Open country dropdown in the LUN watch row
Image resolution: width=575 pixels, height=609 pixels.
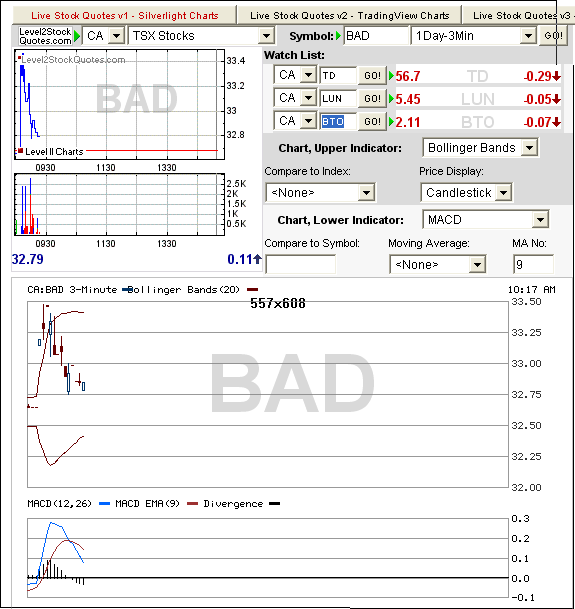(x=295, y=98)
